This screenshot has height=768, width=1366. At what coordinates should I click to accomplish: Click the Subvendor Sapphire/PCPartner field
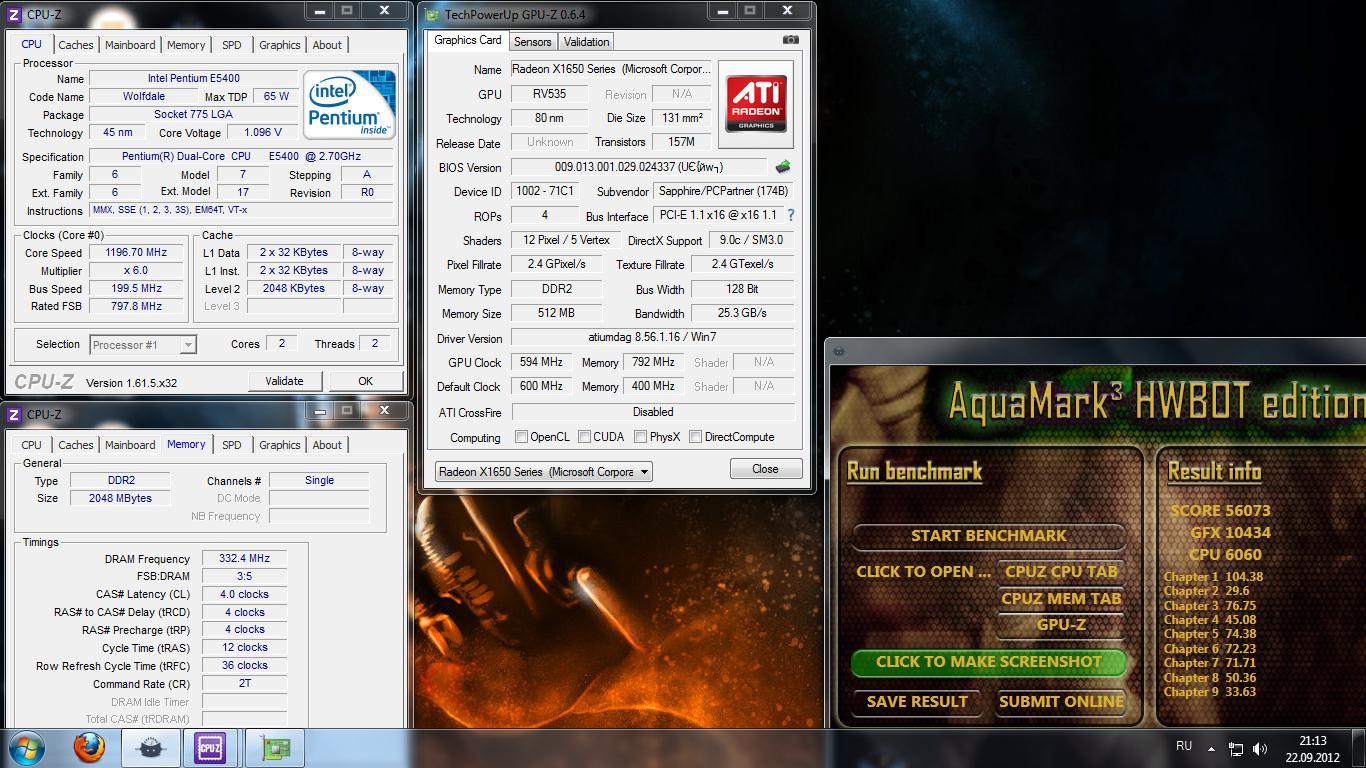point(724,191)
